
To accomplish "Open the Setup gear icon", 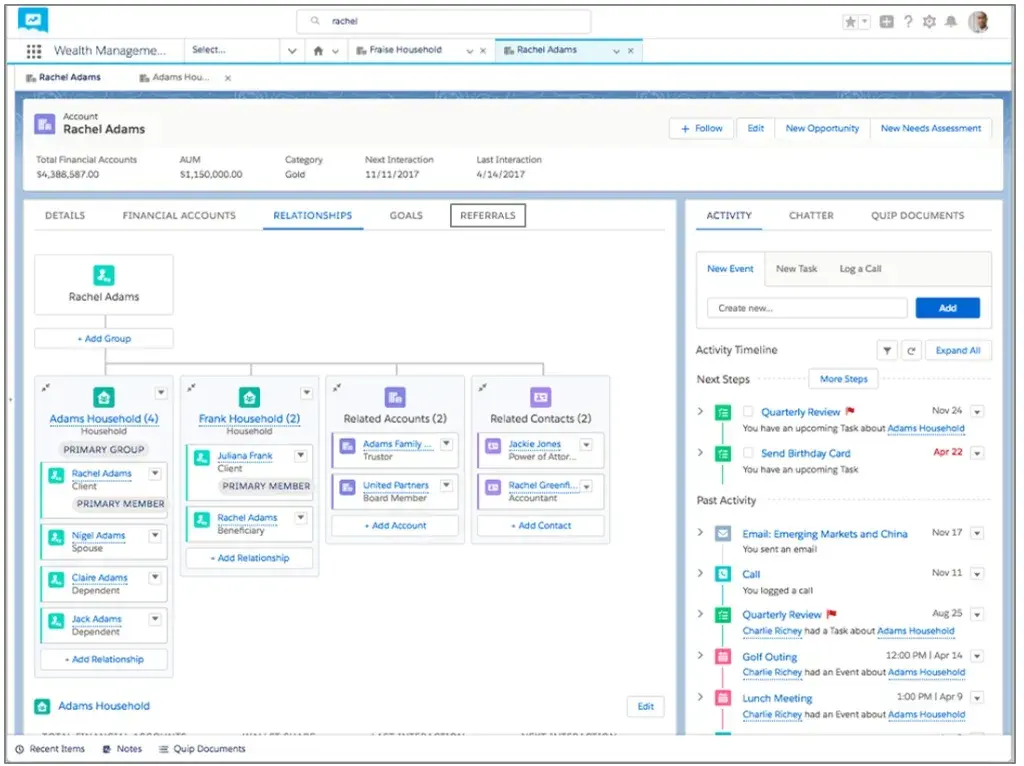I will [928, 20].
